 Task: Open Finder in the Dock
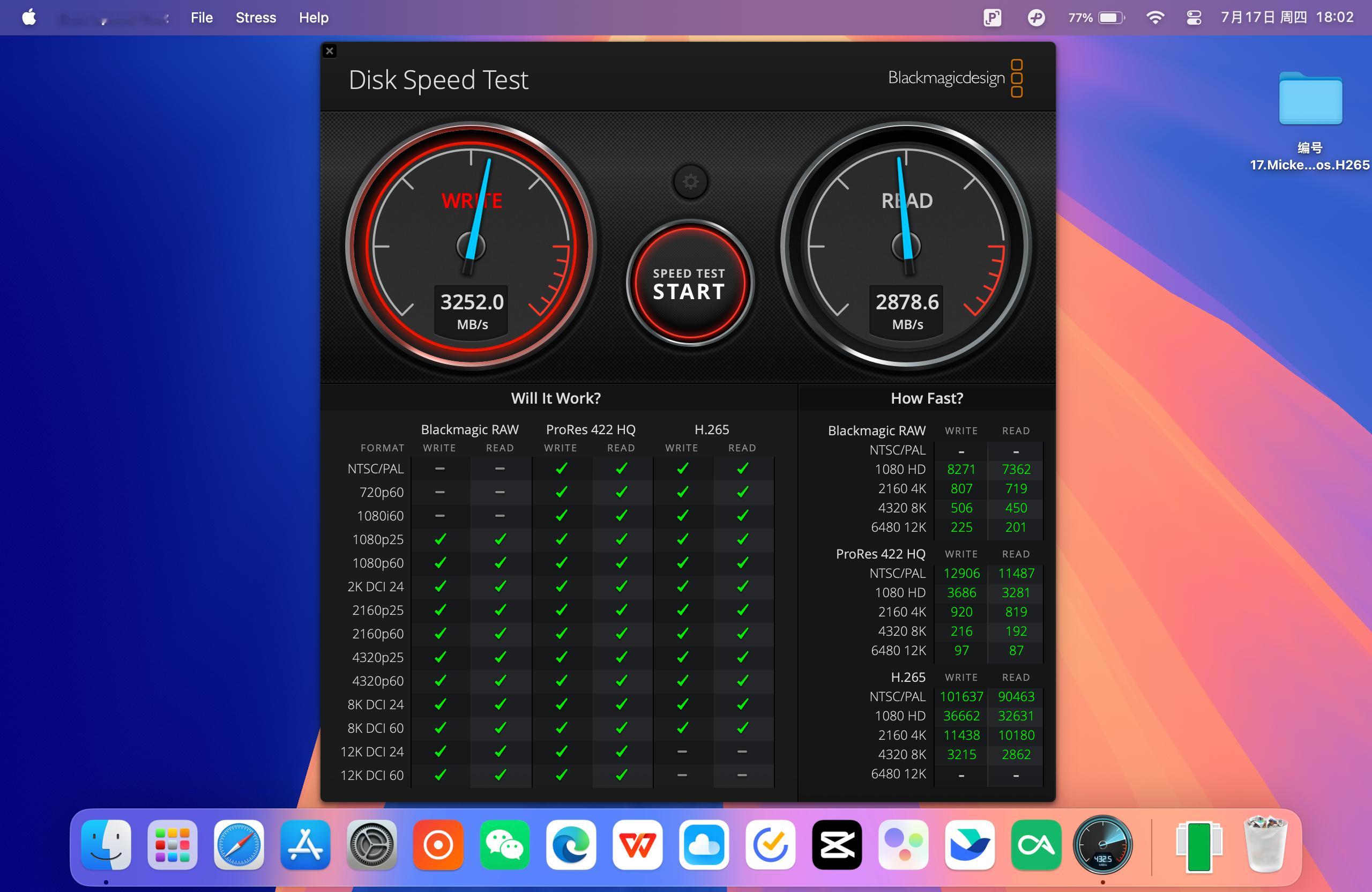click(106, 845)
